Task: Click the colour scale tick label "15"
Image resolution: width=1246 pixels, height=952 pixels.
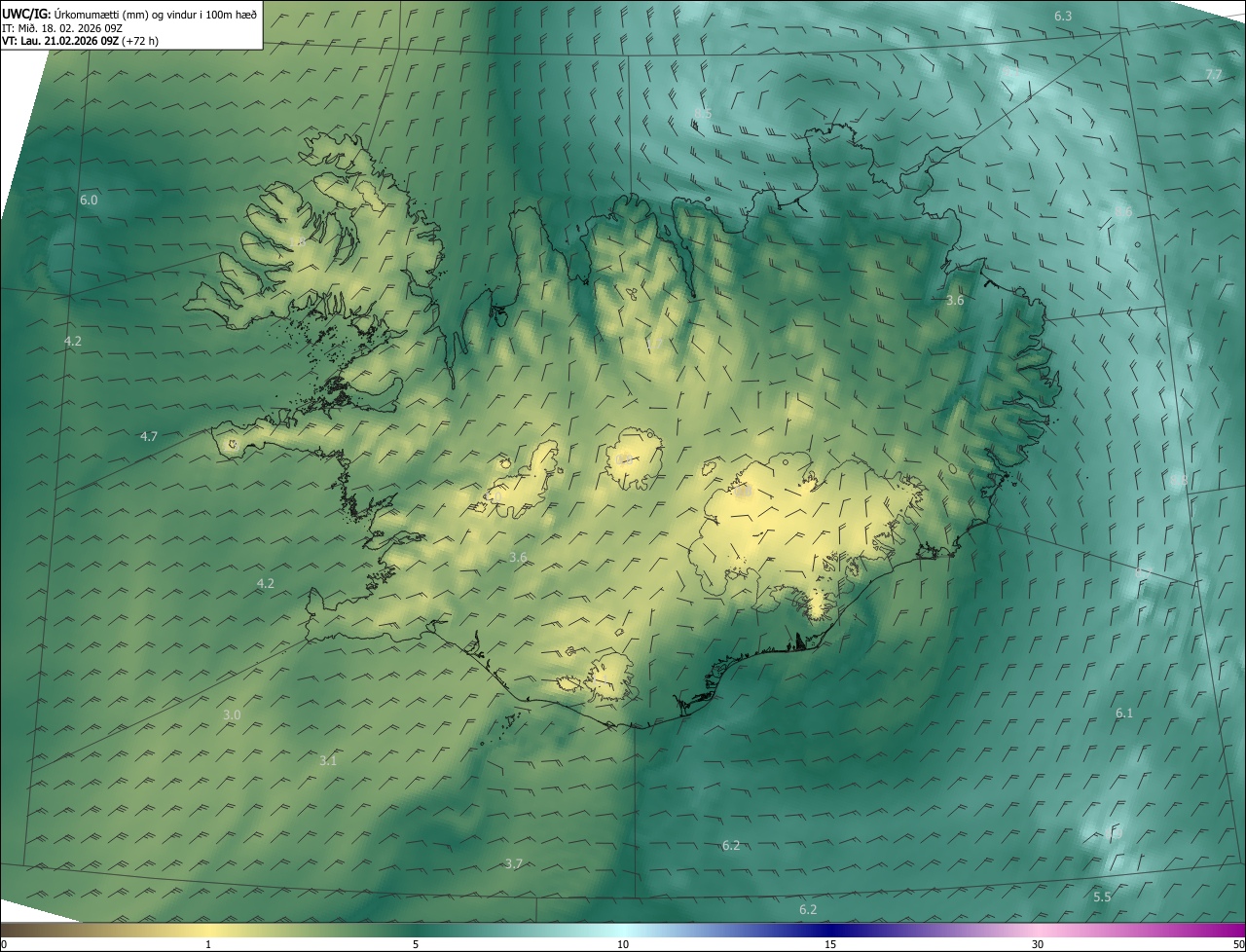Action: (x=830, y=945)
